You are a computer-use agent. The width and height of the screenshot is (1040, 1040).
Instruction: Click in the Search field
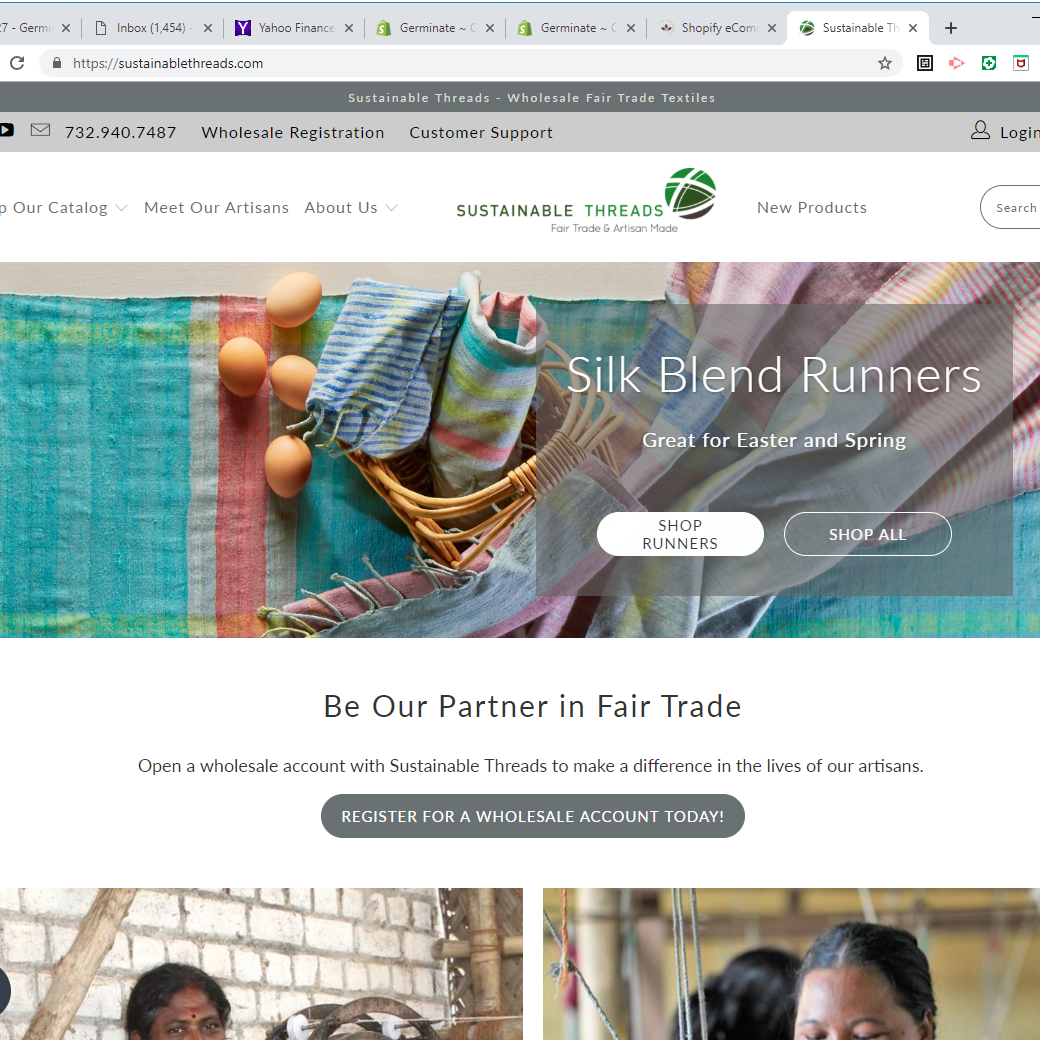pyautogui.click(x=1010, y=207)
